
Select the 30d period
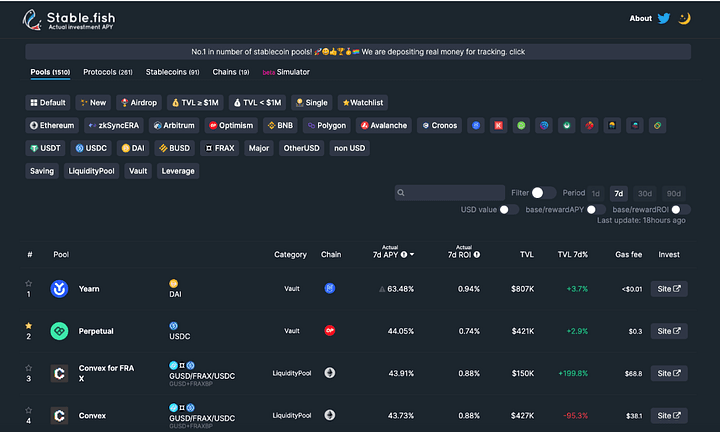645,193
